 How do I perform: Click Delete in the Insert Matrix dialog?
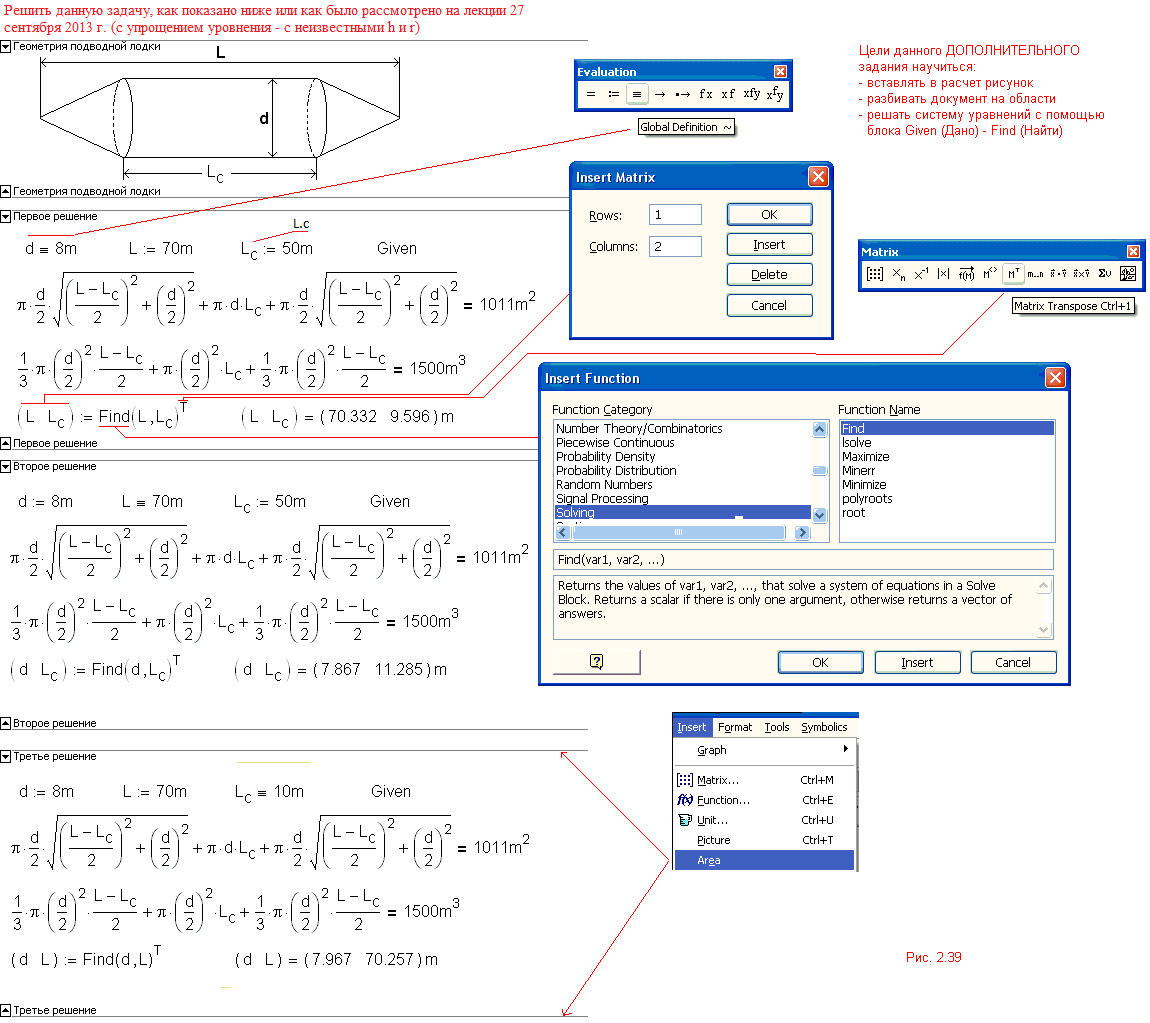click(769, 274)
